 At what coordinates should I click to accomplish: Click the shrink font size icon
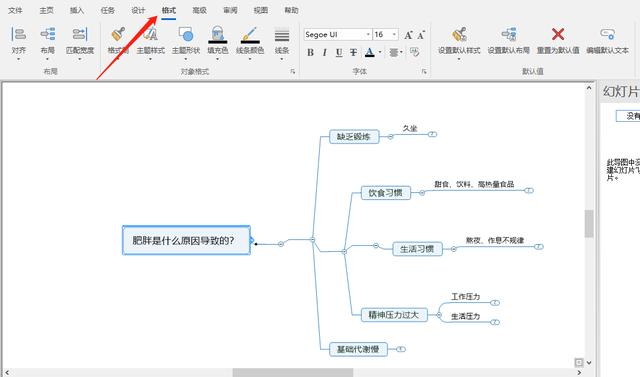pyautogui.click(x=421, y=35)
